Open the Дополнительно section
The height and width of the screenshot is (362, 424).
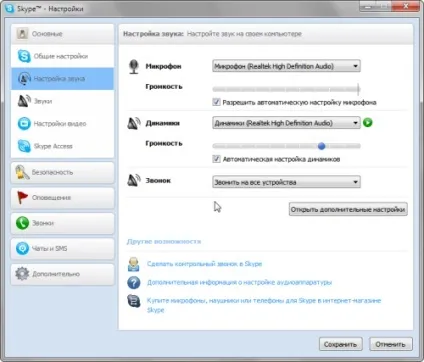62,274
